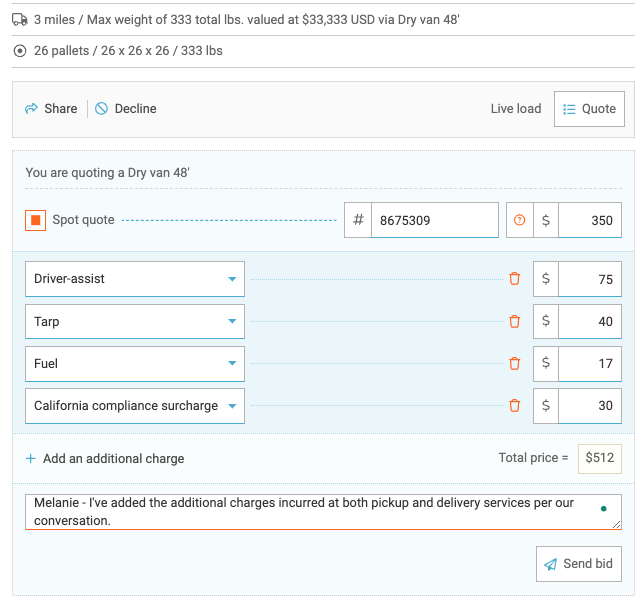Screen dimensions: 641x605
Task: Click the hash icon beside quote number
Action: click(x=358, y=220)
